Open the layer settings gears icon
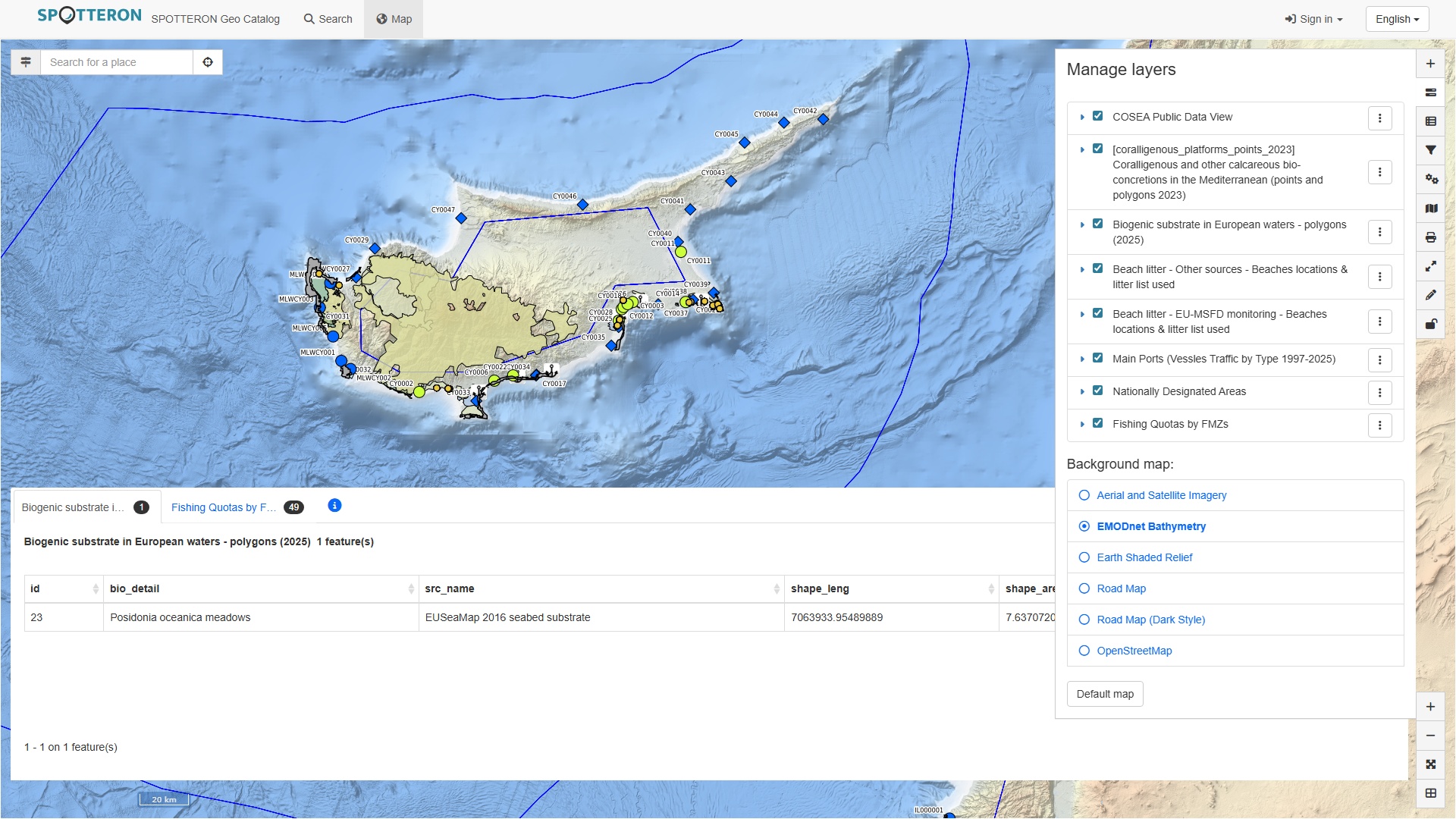This screenshot has height=819, width=1456. [1431, 179]
